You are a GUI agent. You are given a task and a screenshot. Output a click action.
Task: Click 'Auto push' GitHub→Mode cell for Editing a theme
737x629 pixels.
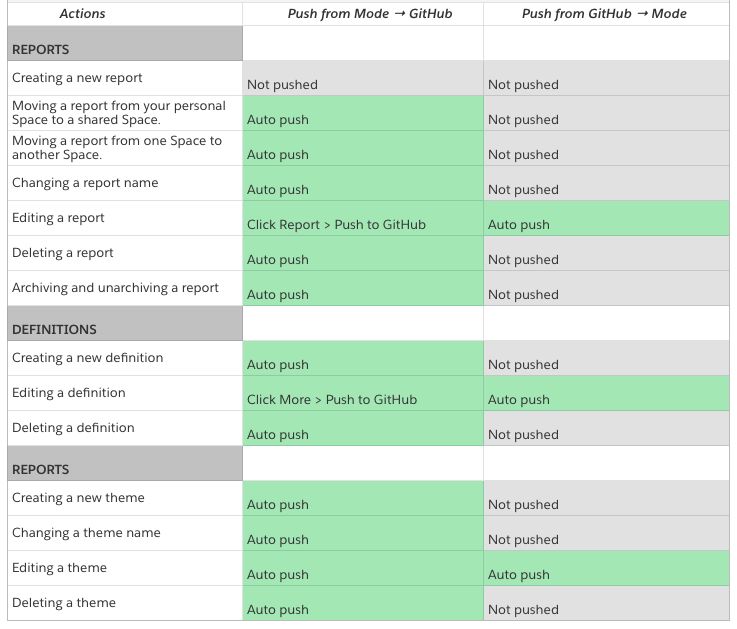tap(606, 569)
